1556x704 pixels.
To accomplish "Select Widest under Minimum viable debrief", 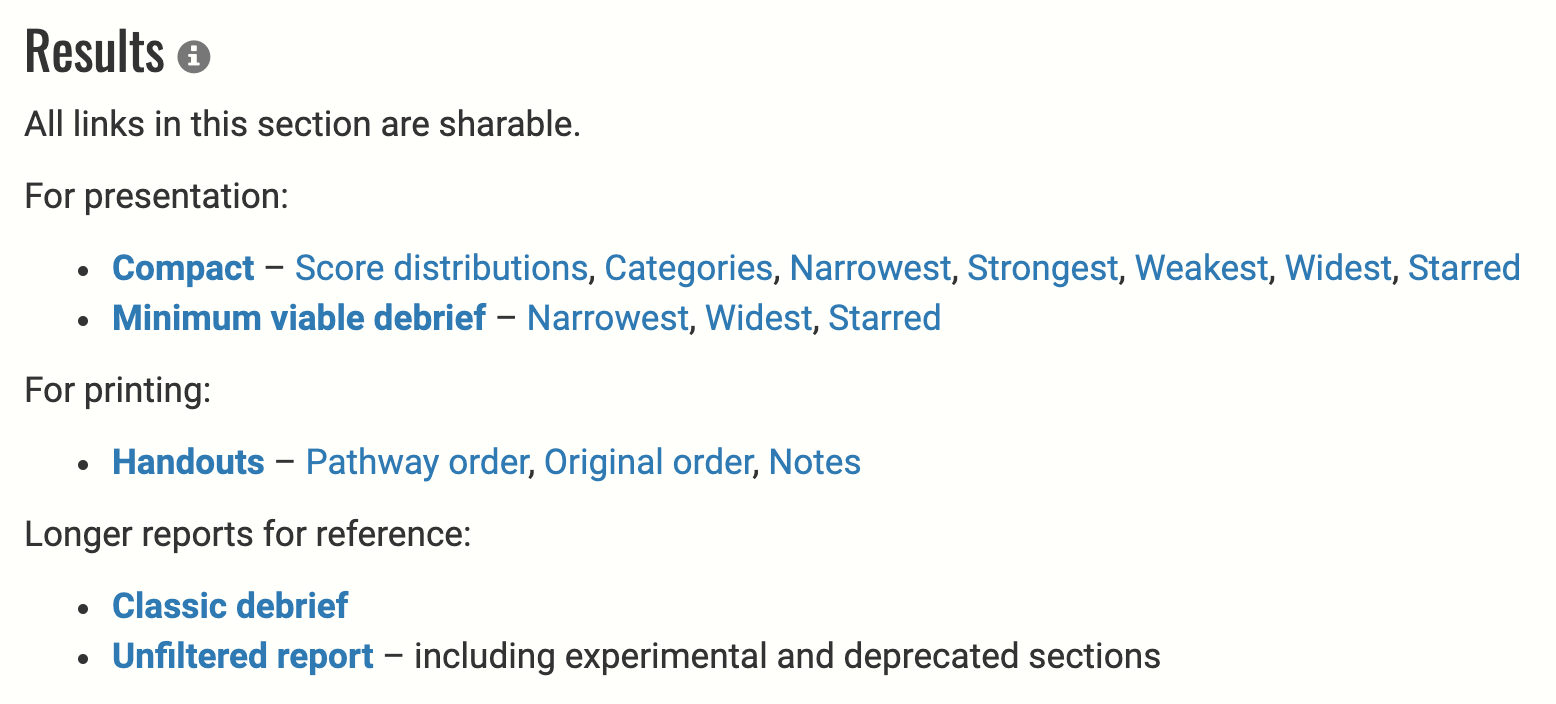I will (758, 318).
